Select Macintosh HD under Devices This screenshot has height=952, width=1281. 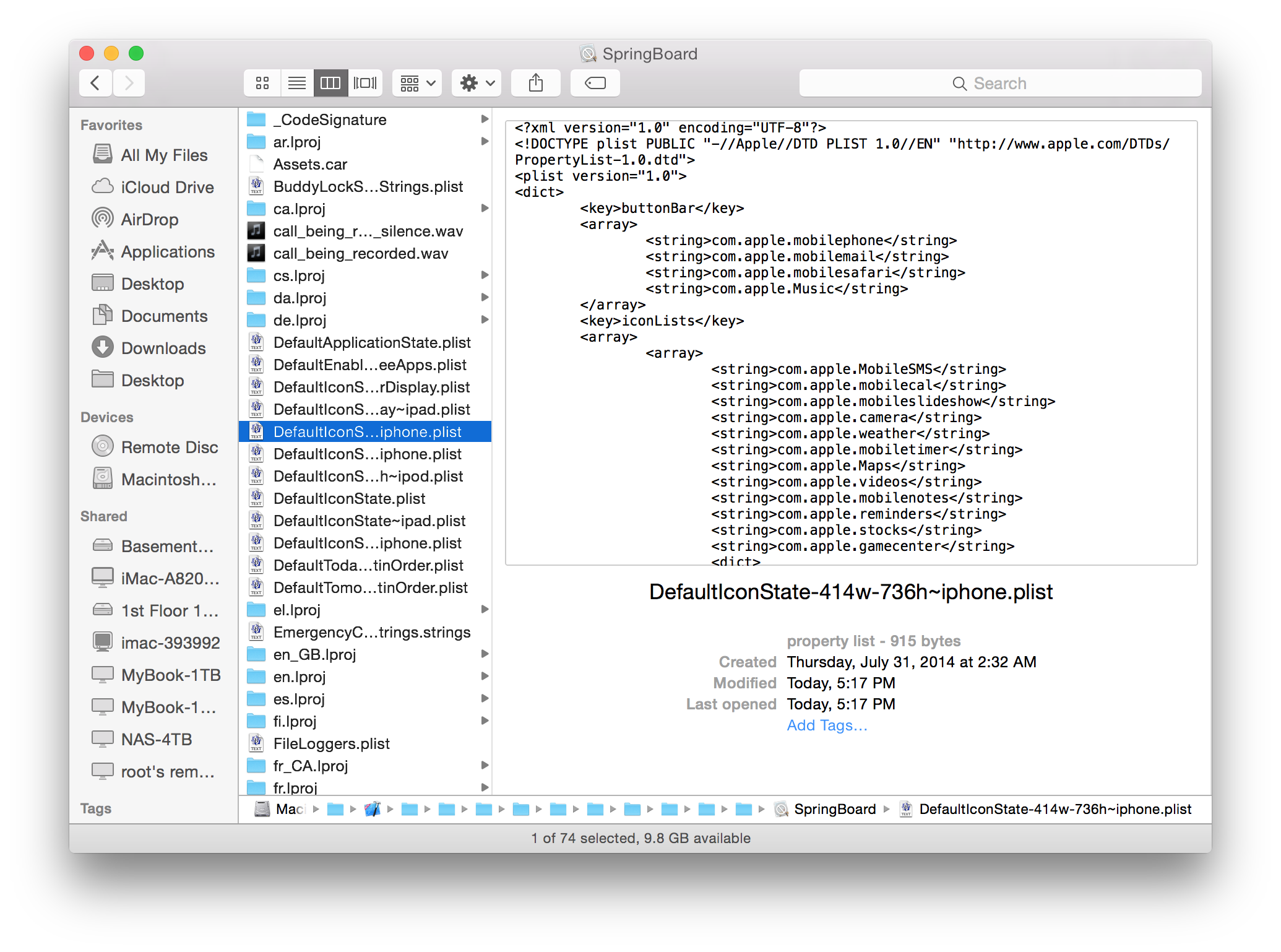pyautogui.click(x=168, y=480)
